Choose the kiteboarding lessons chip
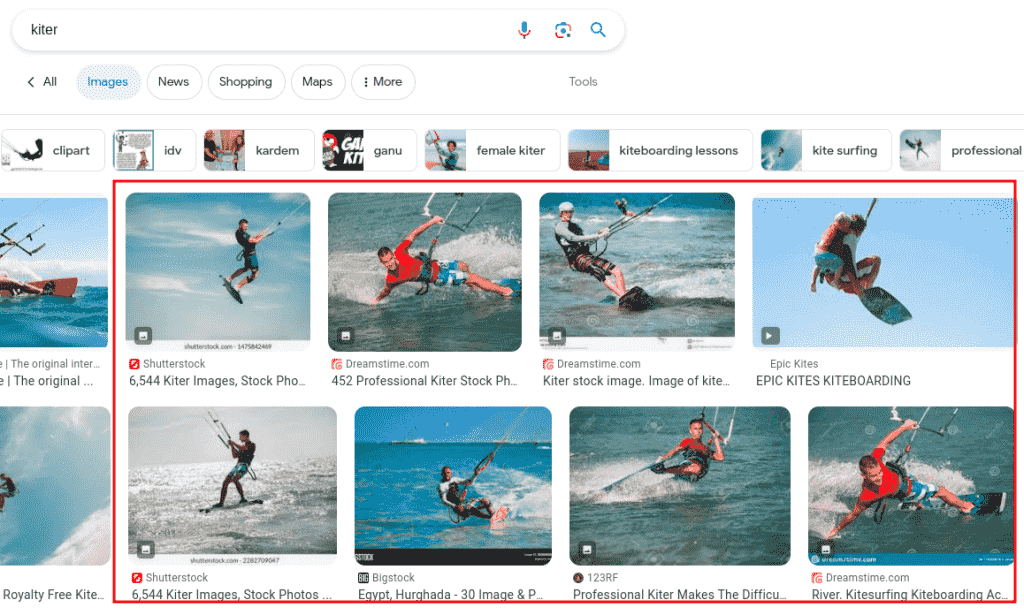The width and height of the screenshot is (1024, 615). tap(660, 150)
